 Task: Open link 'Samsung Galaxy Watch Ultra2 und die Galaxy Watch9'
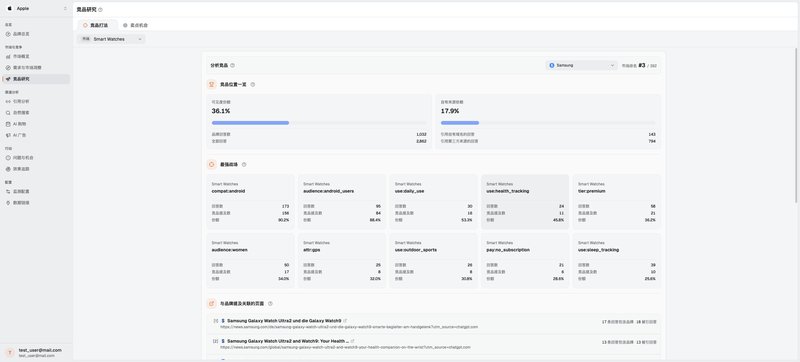click(284, 321)
